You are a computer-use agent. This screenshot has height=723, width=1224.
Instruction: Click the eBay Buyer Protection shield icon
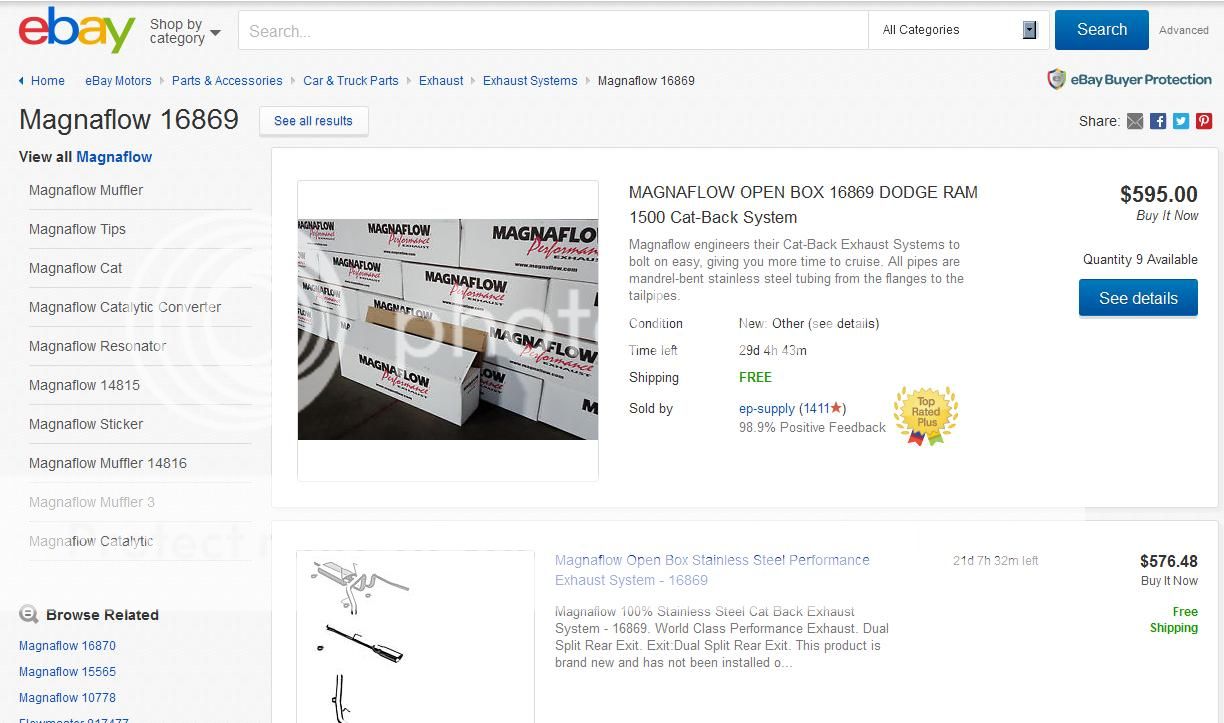[1056, 79]
